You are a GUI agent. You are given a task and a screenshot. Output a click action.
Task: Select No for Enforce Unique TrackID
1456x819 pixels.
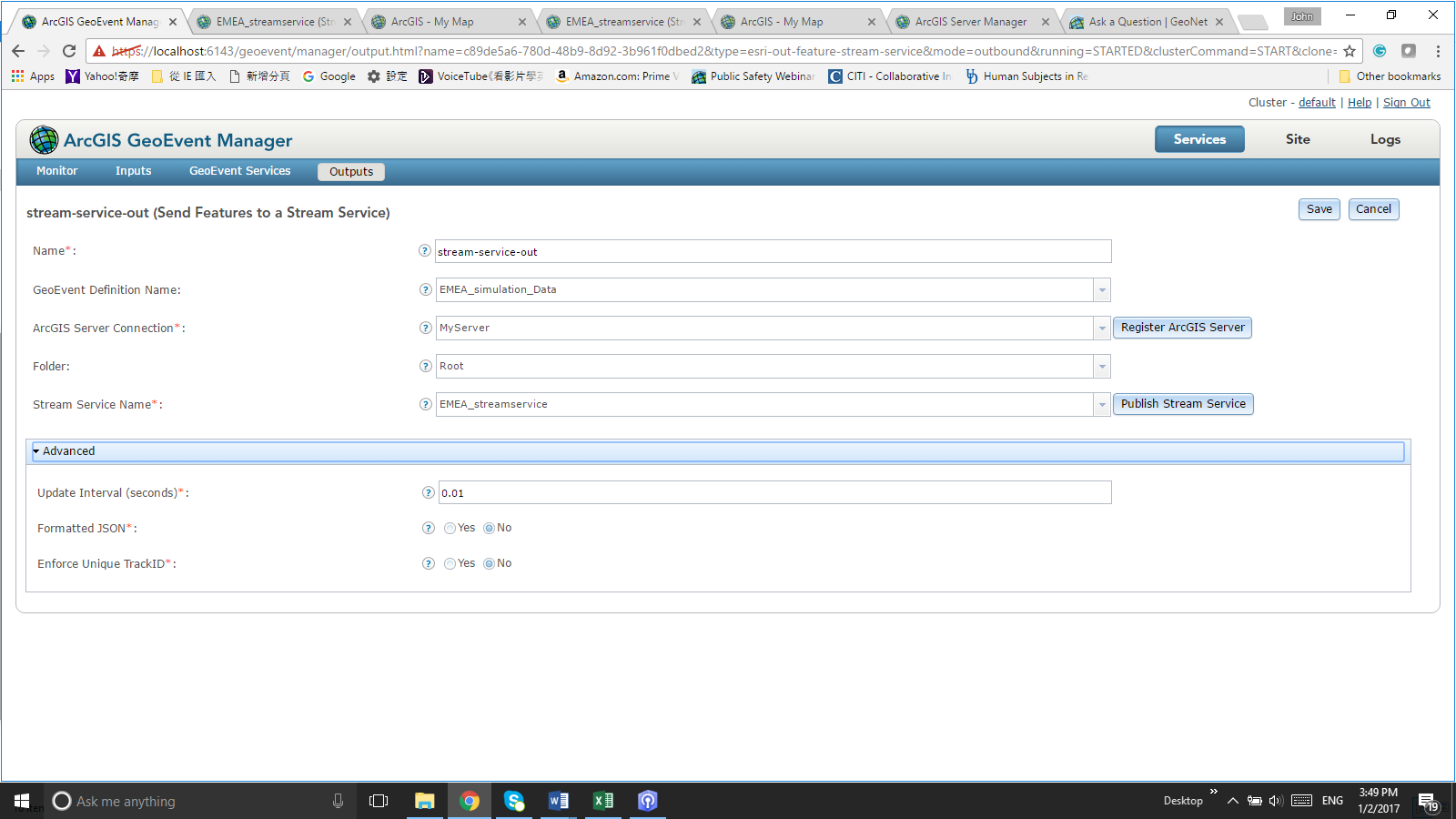(489, 563)
